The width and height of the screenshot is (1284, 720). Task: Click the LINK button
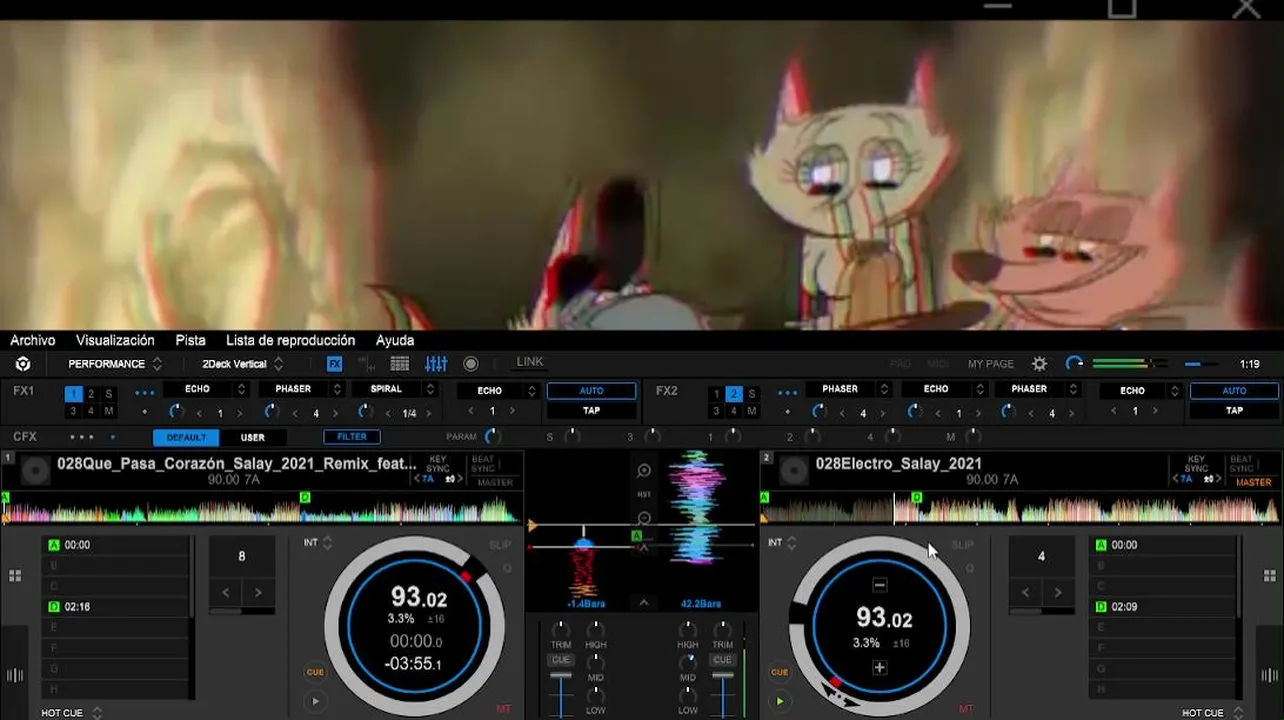pos(530,362)
